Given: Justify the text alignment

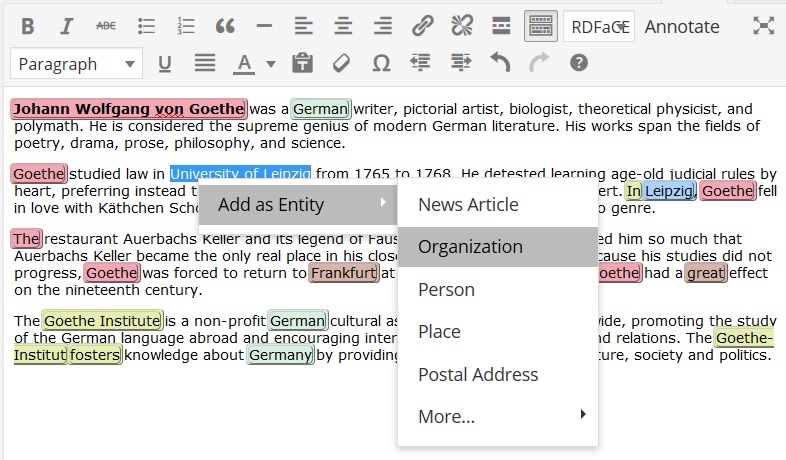Looking at the screenshot, I should click(x=205, y=63).
